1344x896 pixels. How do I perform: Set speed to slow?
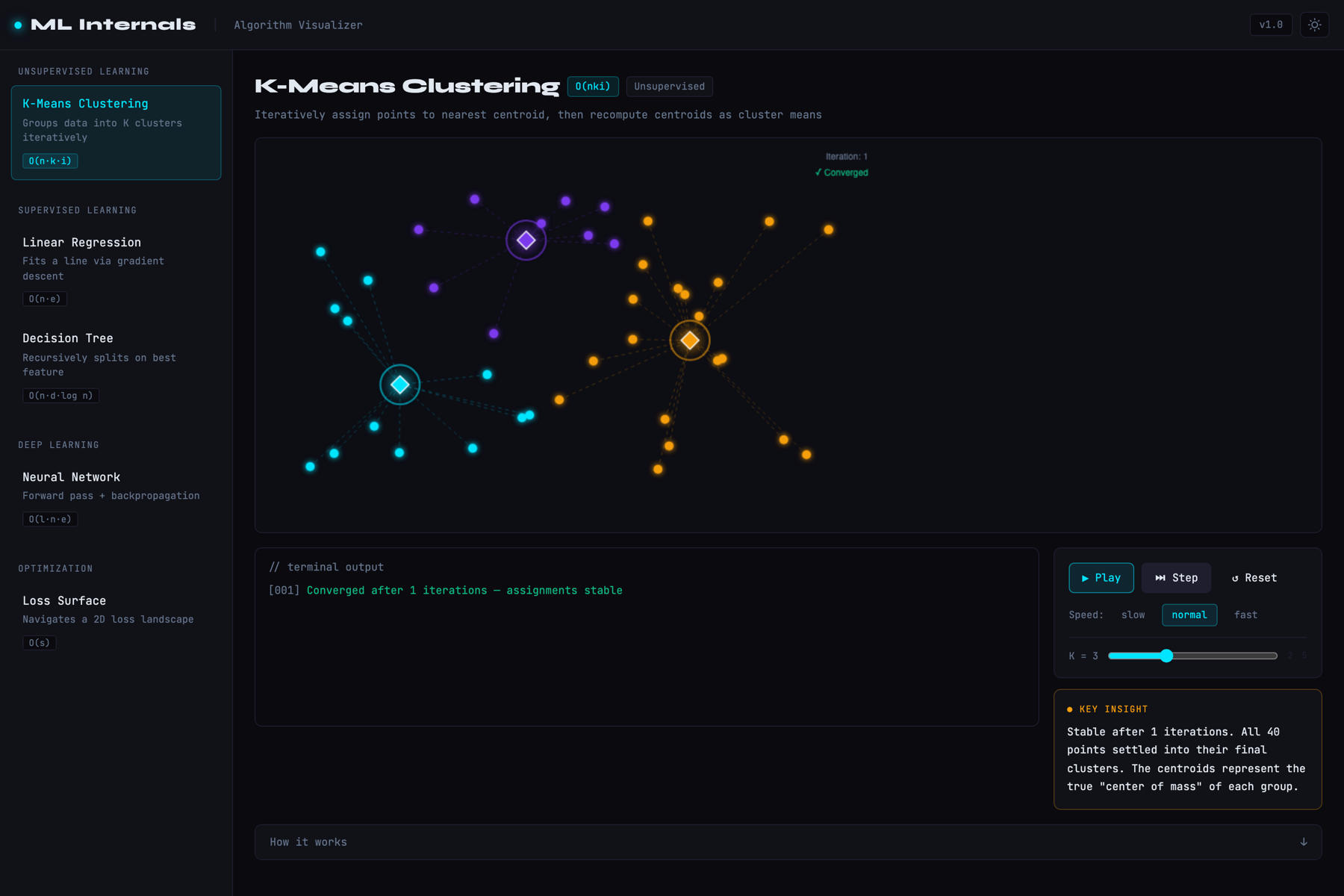(x=1133, y=615)
